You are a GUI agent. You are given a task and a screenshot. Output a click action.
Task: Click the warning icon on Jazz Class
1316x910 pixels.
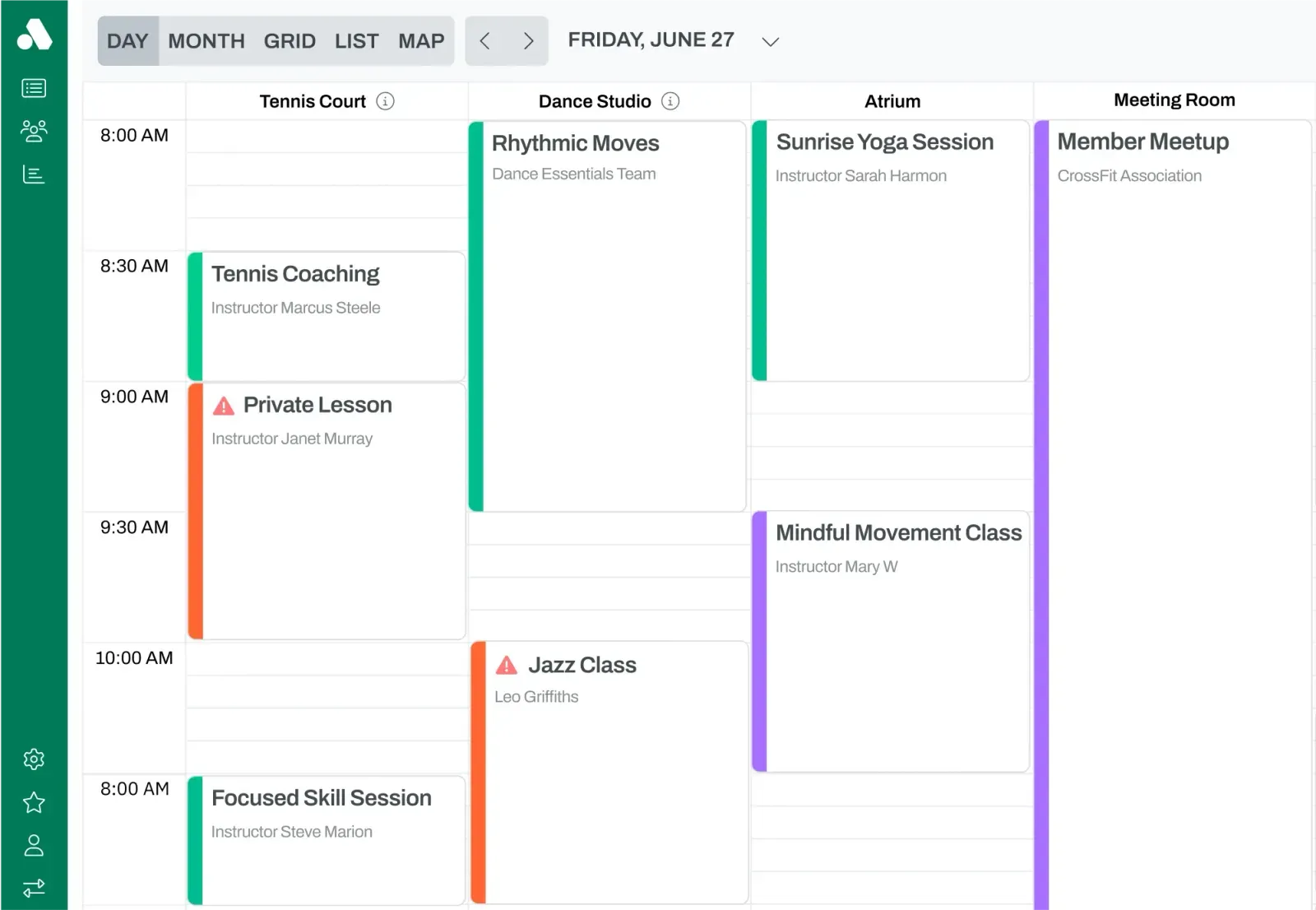click(x=507, y=665)
